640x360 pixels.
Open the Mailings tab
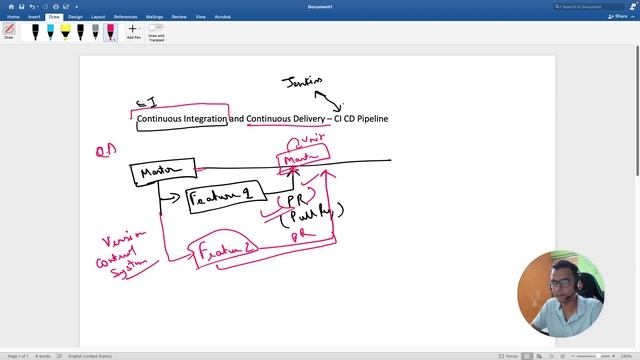tap(154, 17)
